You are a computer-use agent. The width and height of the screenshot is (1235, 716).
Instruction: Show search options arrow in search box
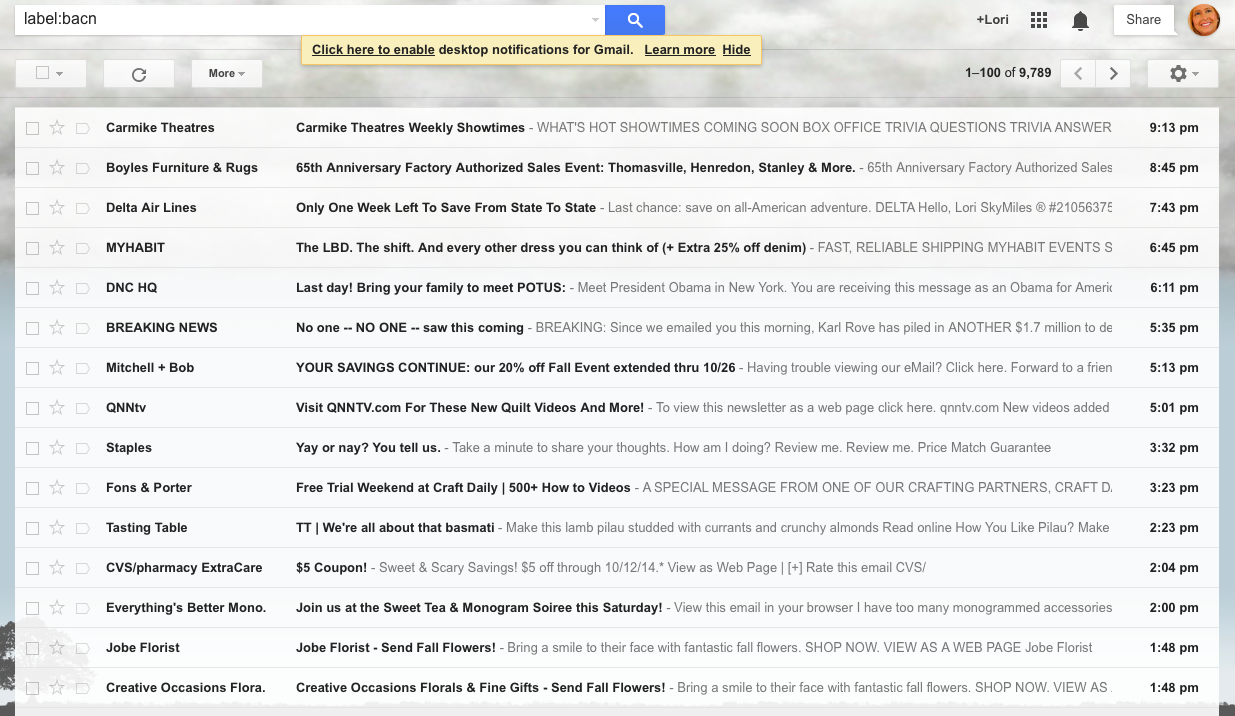tap(595, 19)
